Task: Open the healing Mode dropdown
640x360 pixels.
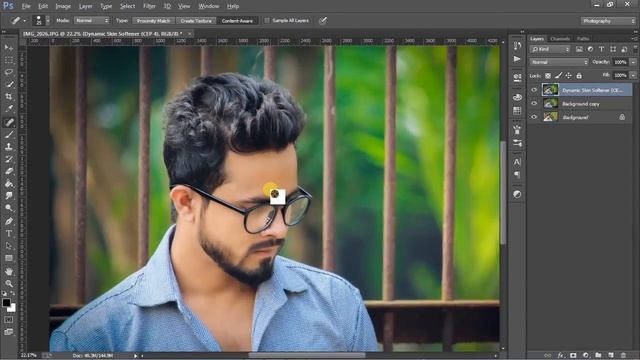Action: click(92, 20)
